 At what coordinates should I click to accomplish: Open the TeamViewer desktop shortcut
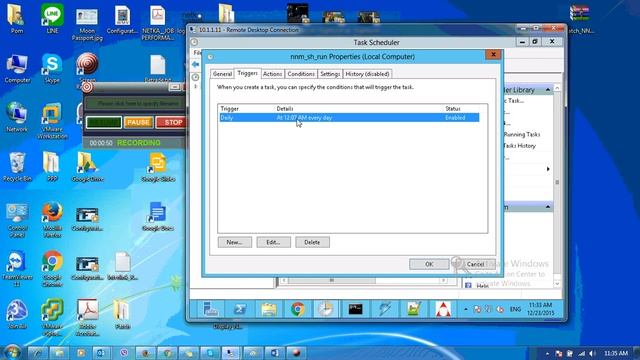coord(17,269)
